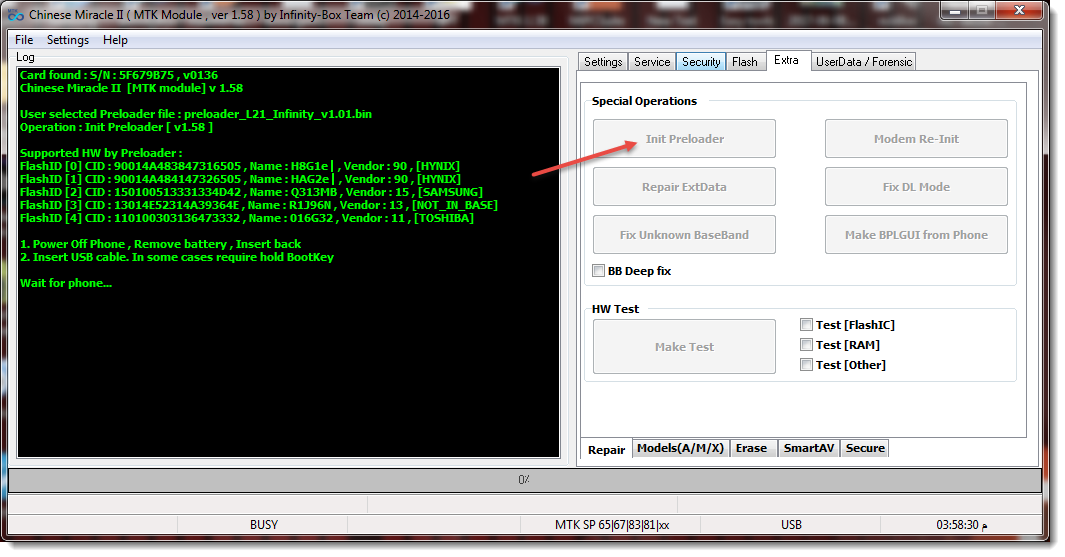
Task: Click the 'Supported HW by Preloader' log line
Action: click(x=101, y=154)
